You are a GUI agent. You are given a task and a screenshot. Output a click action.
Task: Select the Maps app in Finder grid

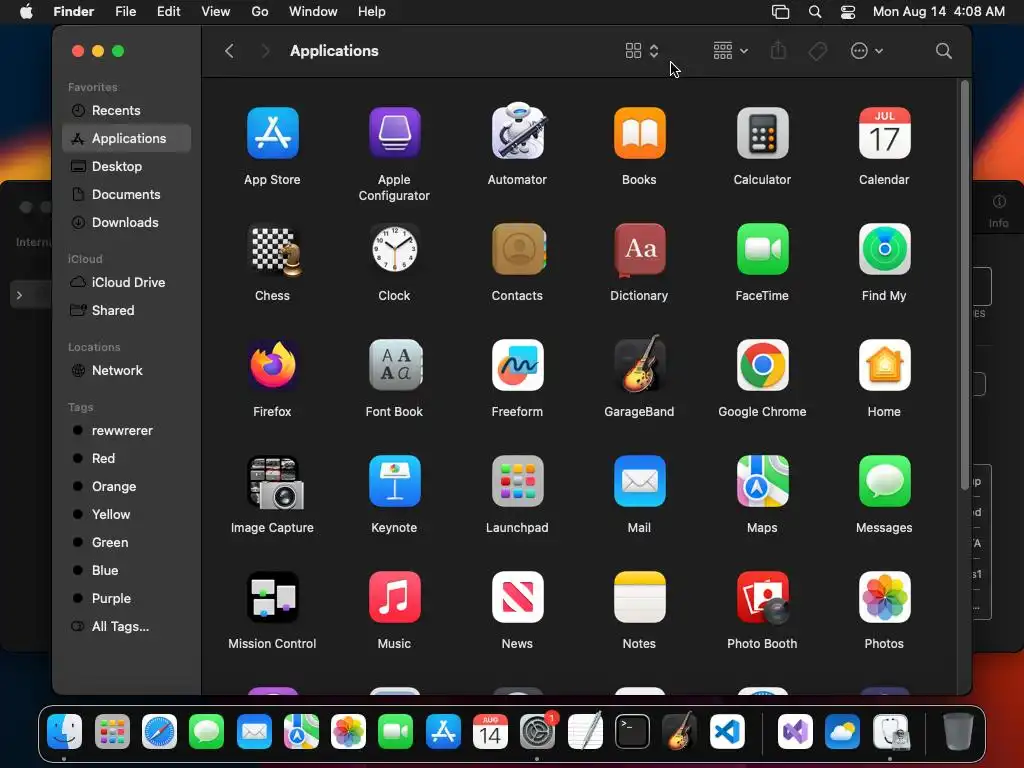pyautogui.click(x=762, y=481)
